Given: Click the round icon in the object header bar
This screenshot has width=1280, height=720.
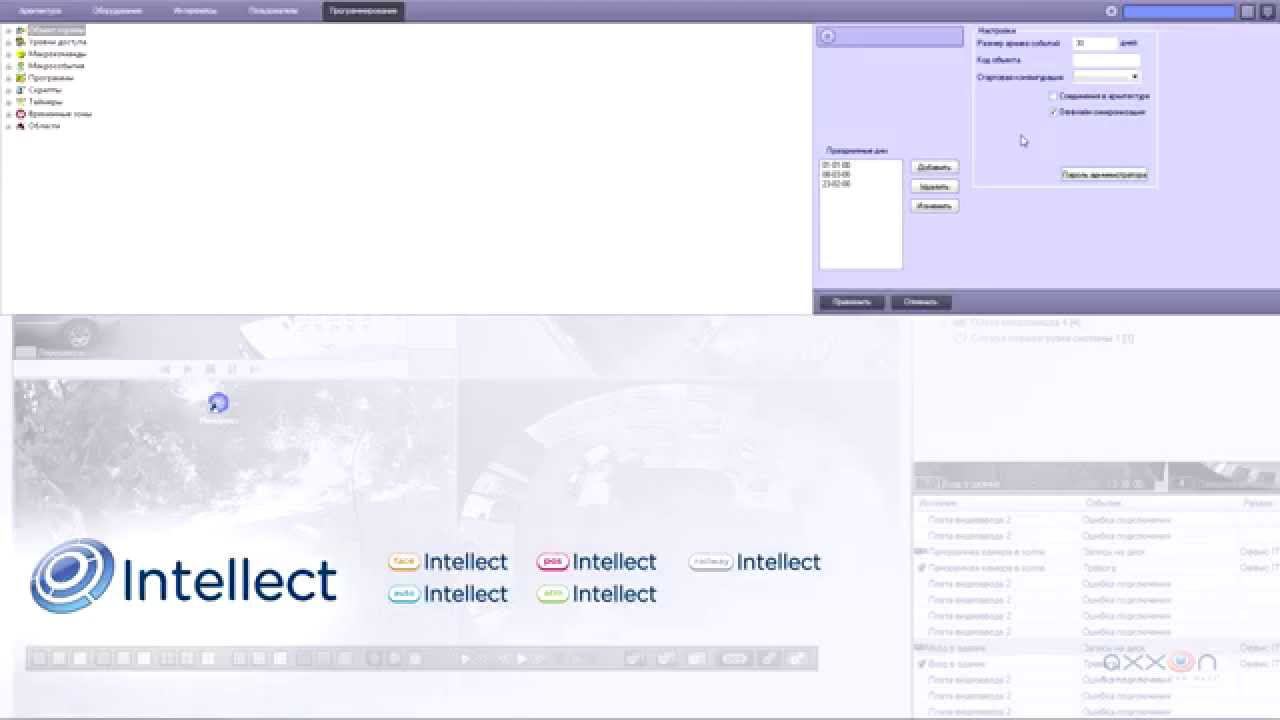Looking at the screenshot, I should 826,36.
